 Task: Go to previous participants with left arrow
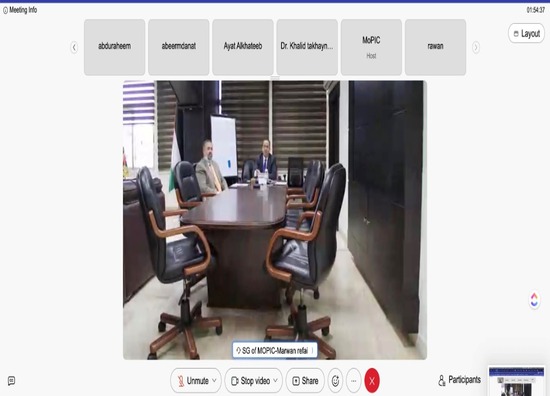coord(74,47)
